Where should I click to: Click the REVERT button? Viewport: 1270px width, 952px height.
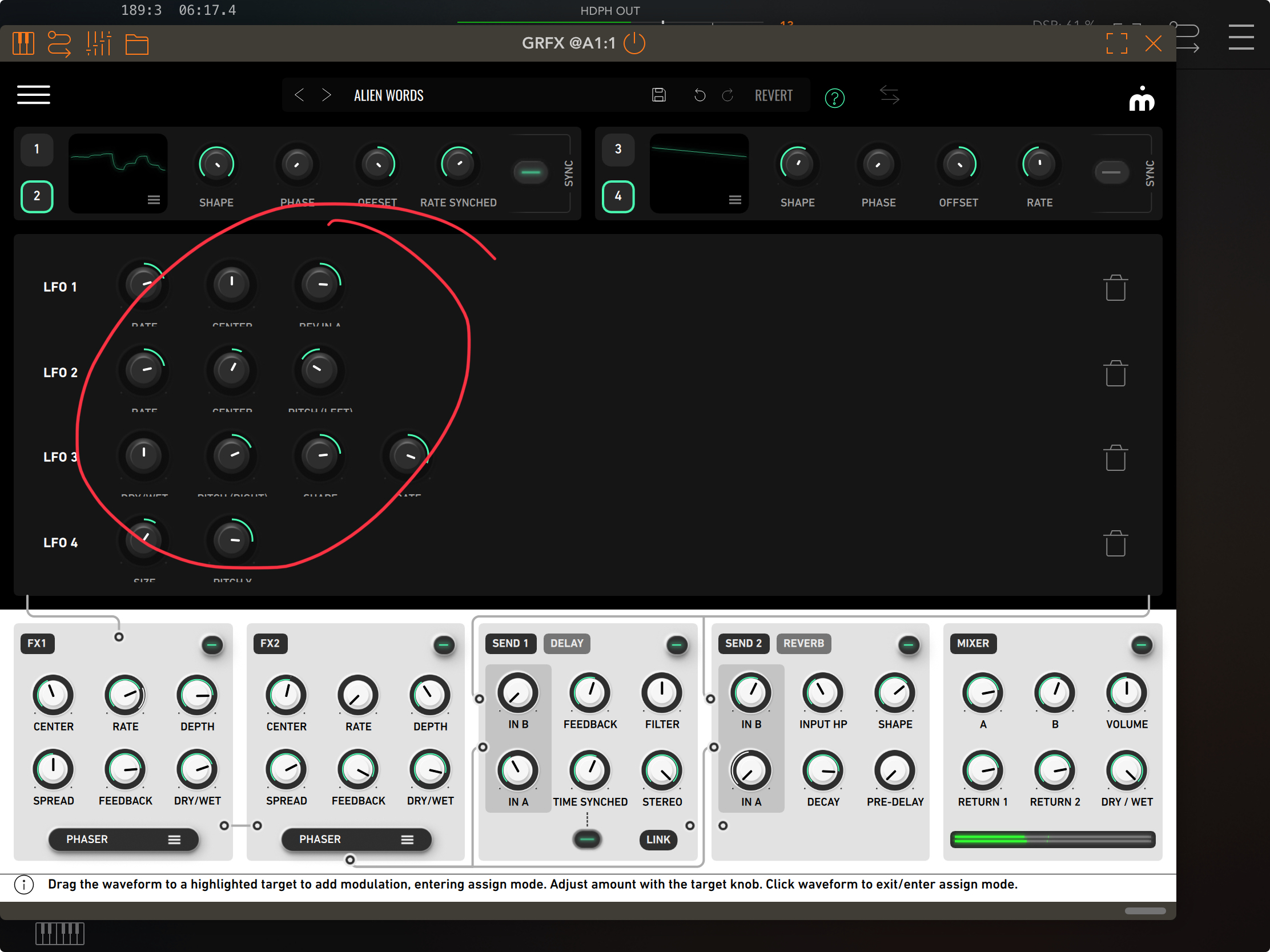tap(773, 95)
